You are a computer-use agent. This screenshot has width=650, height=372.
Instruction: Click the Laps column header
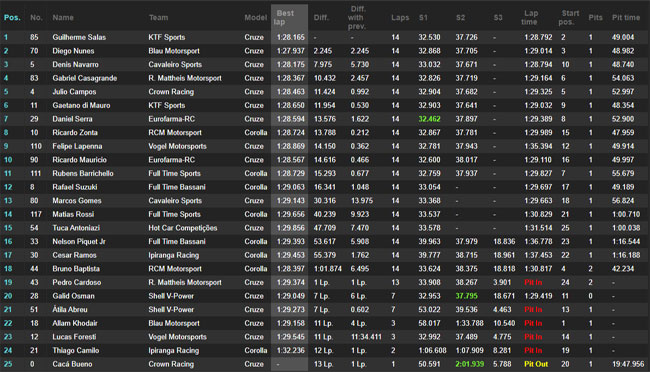click(x=400, y=17)
